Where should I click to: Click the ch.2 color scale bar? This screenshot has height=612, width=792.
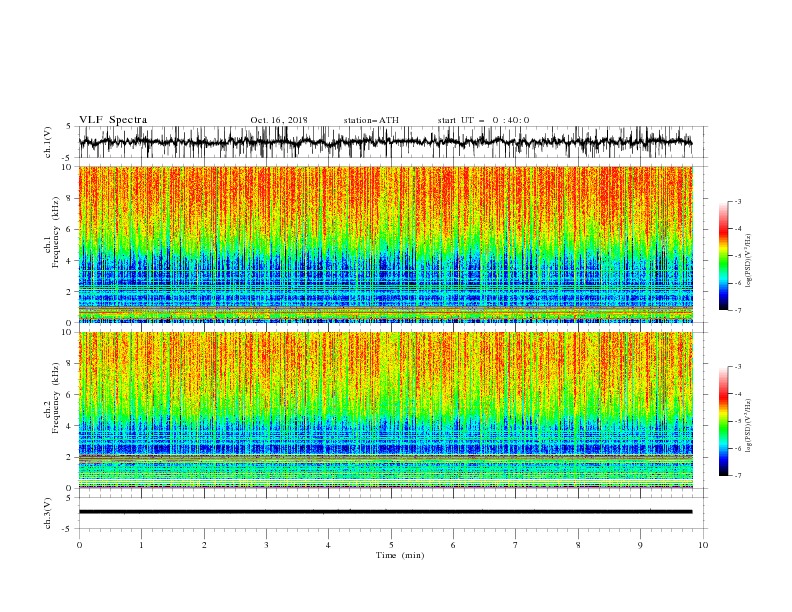coord(724,421)
